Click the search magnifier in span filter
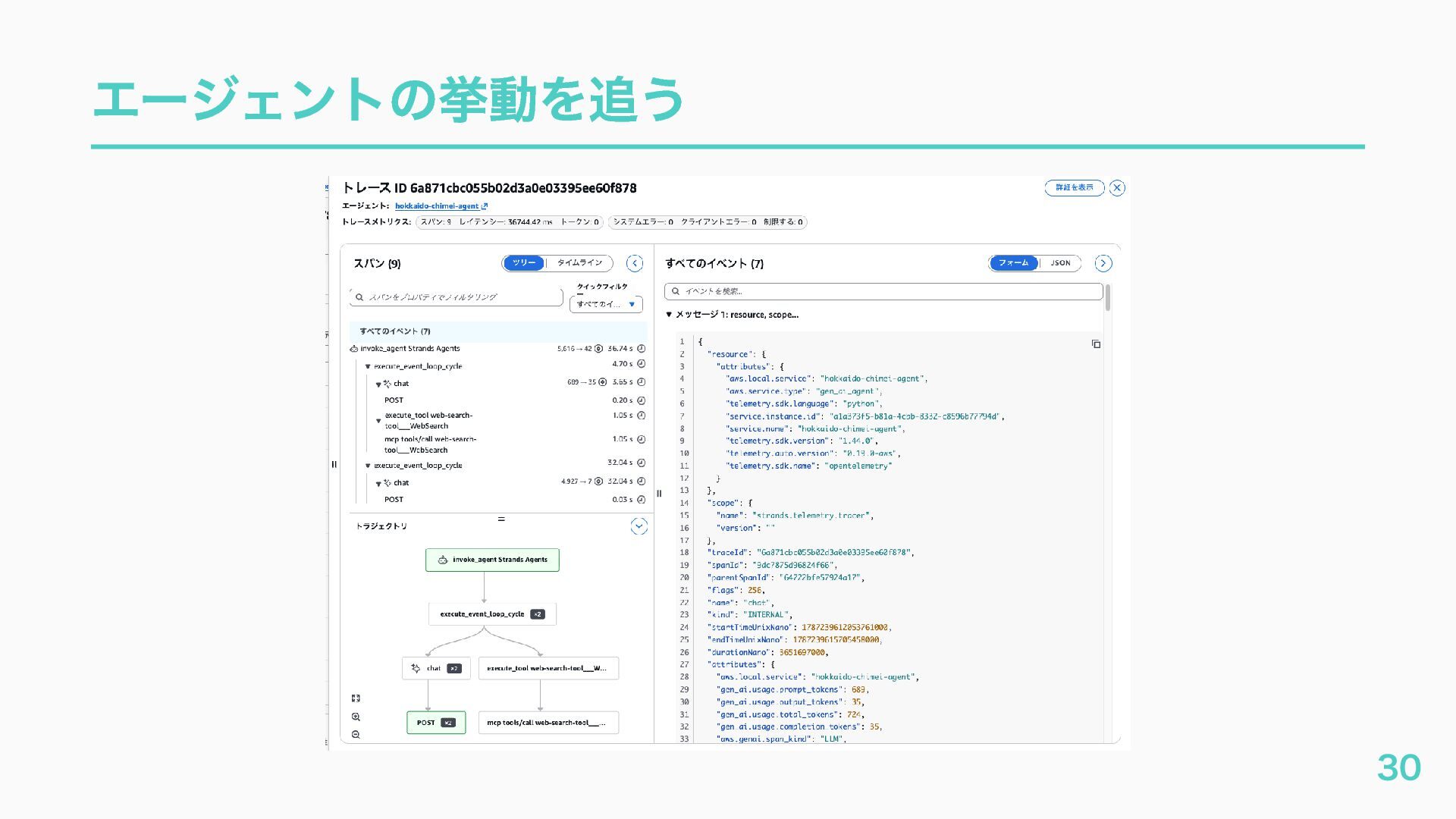The image size is (1456, 819). pos(359,297)
